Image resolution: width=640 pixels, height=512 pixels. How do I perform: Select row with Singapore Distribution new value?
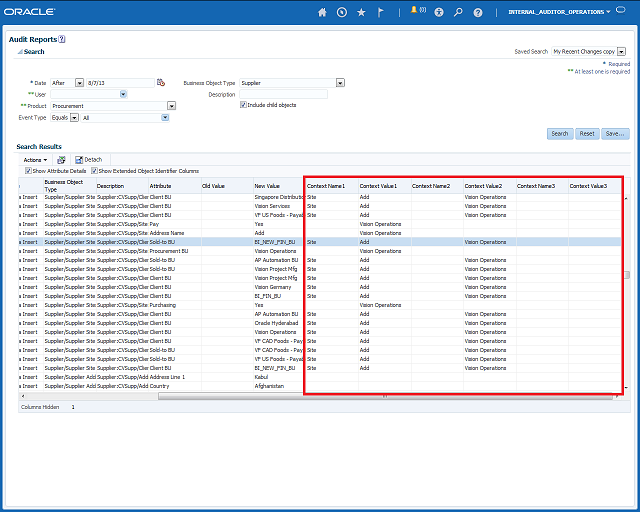tap(320, 197)
